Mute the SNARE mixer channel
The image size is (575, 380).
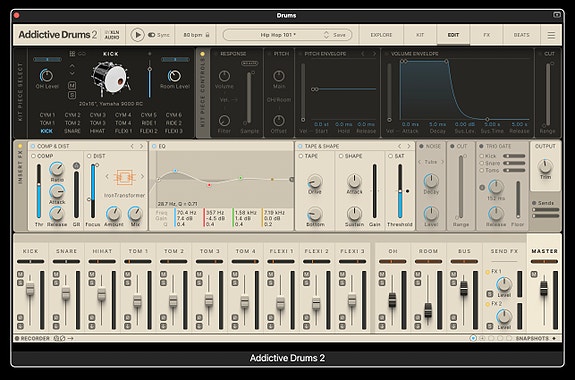click(x=56, y=274)
